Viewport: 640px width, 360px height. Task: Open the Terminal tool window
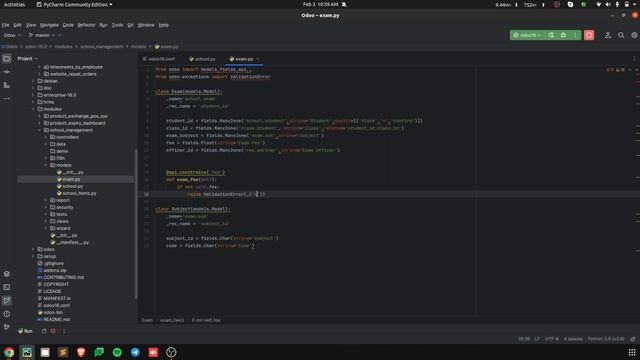coord(7,287)
